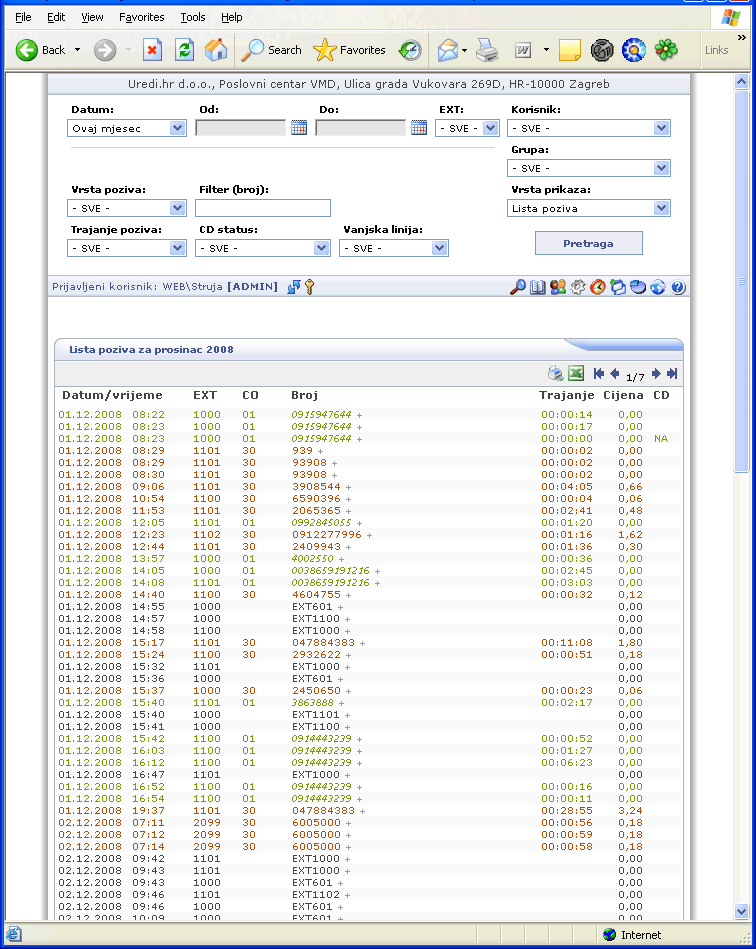Export call list to Excel
Image resolution: width=756 pixels, height=949 pixels.
(x=576, y=373)
